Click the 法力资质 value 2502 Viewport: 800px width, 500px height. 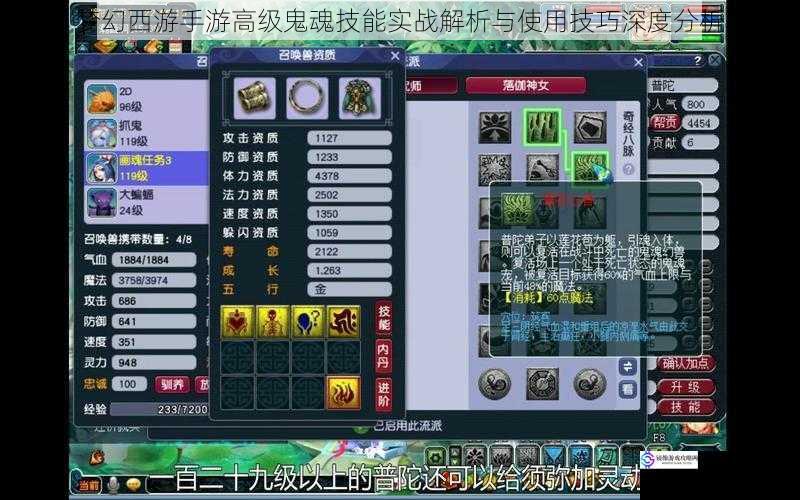(x=349, y=195)
